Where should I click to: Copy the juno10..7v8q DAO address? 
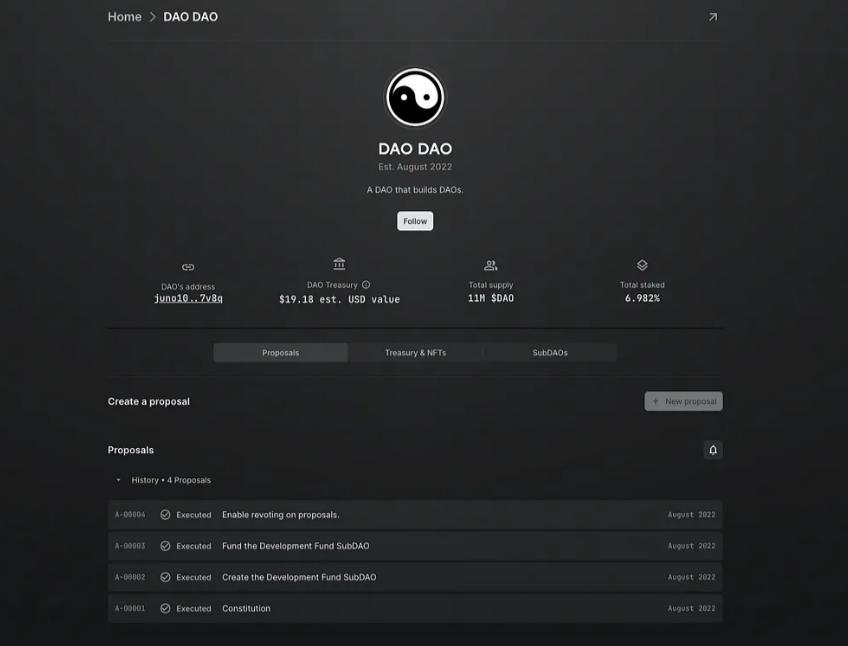point(188,299)
